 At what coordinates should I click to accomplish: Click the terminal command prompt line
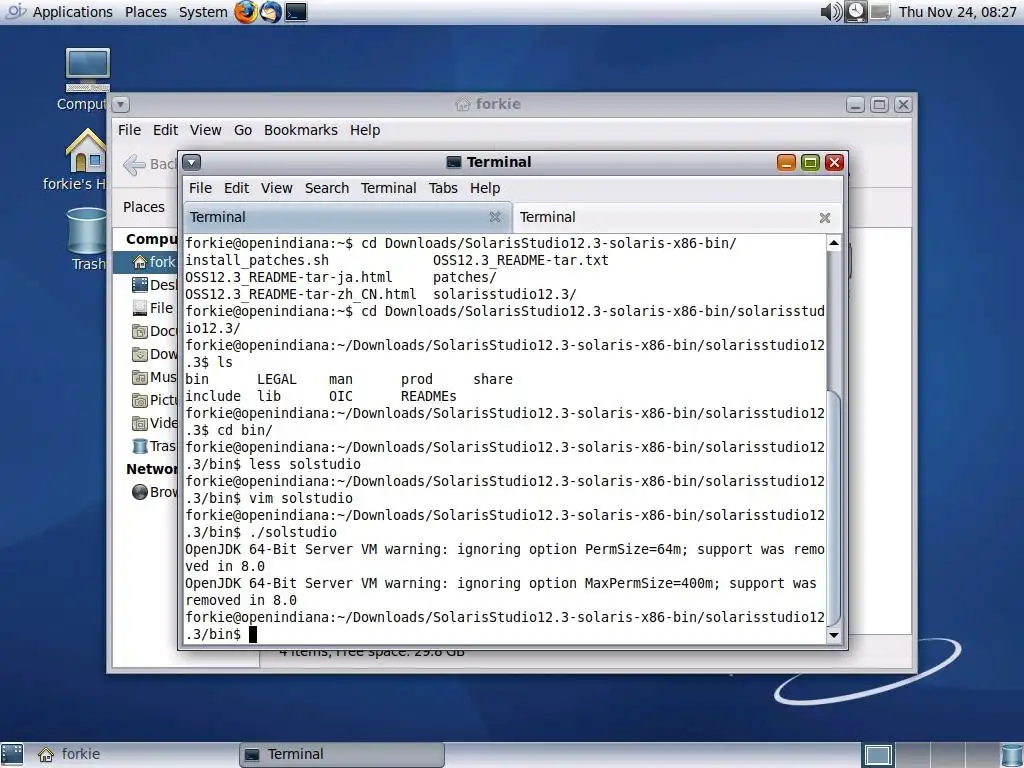point(504,626)
